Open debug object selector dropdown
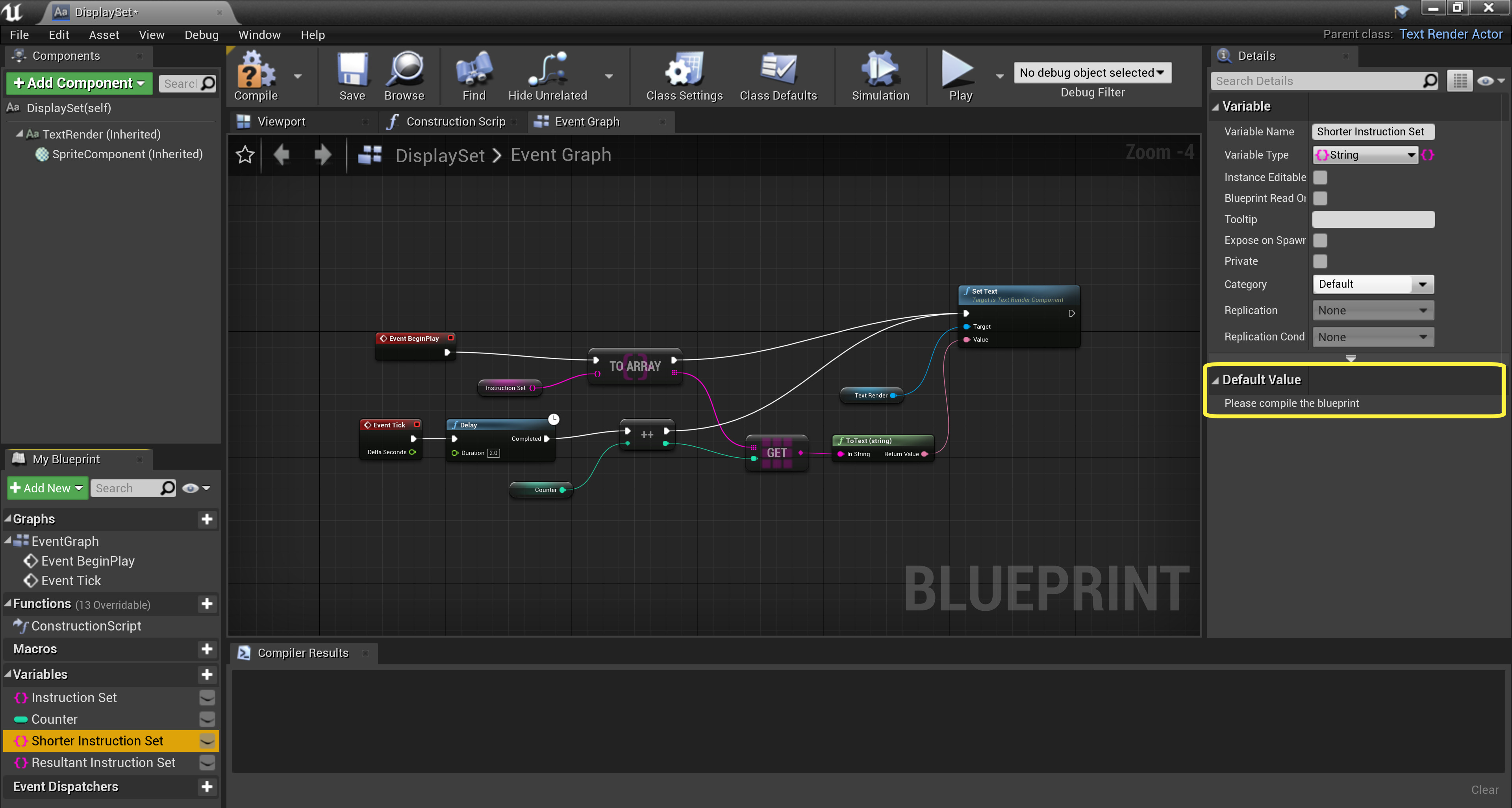Viewport: 1512px width, 808px height. 1092,73
